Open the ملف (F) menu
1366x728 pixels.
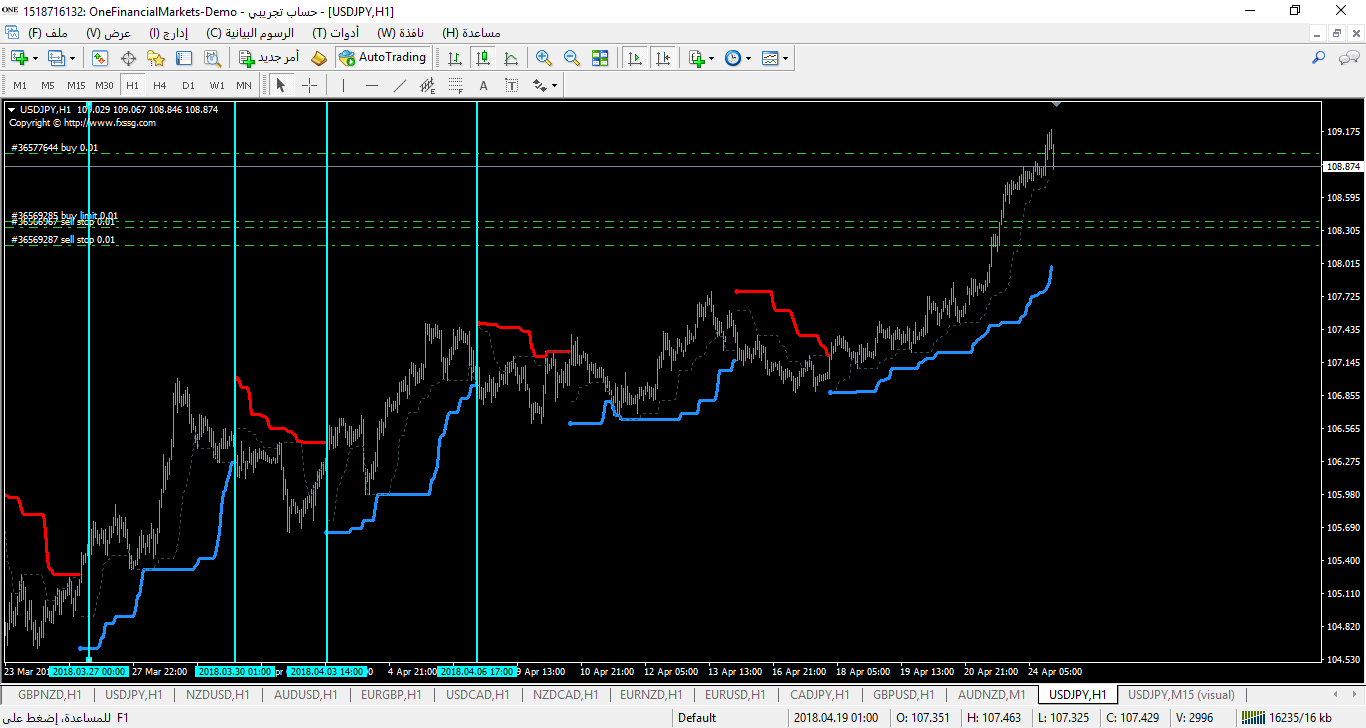pos(48,32)
